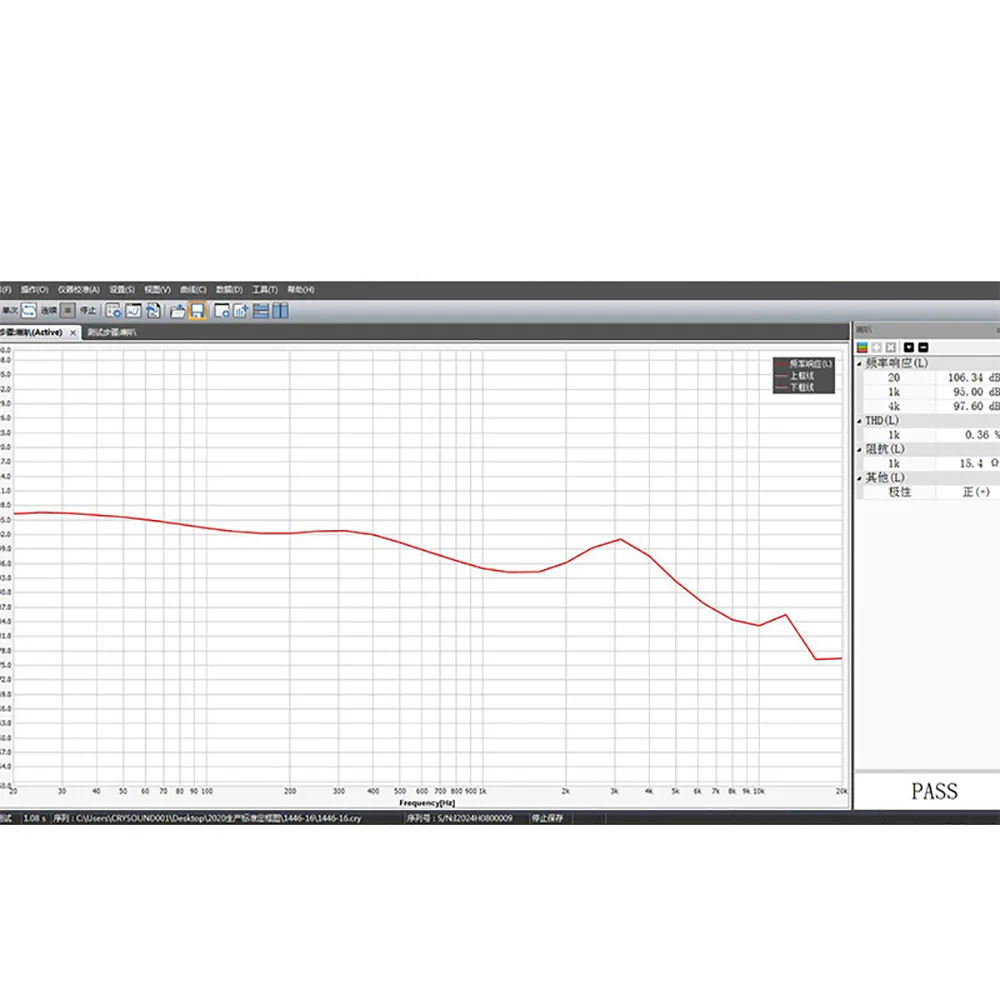The width and height of the screenshot is (1000, 1000).
Task: Click the 极性 polarity row label
Action: 899,492
